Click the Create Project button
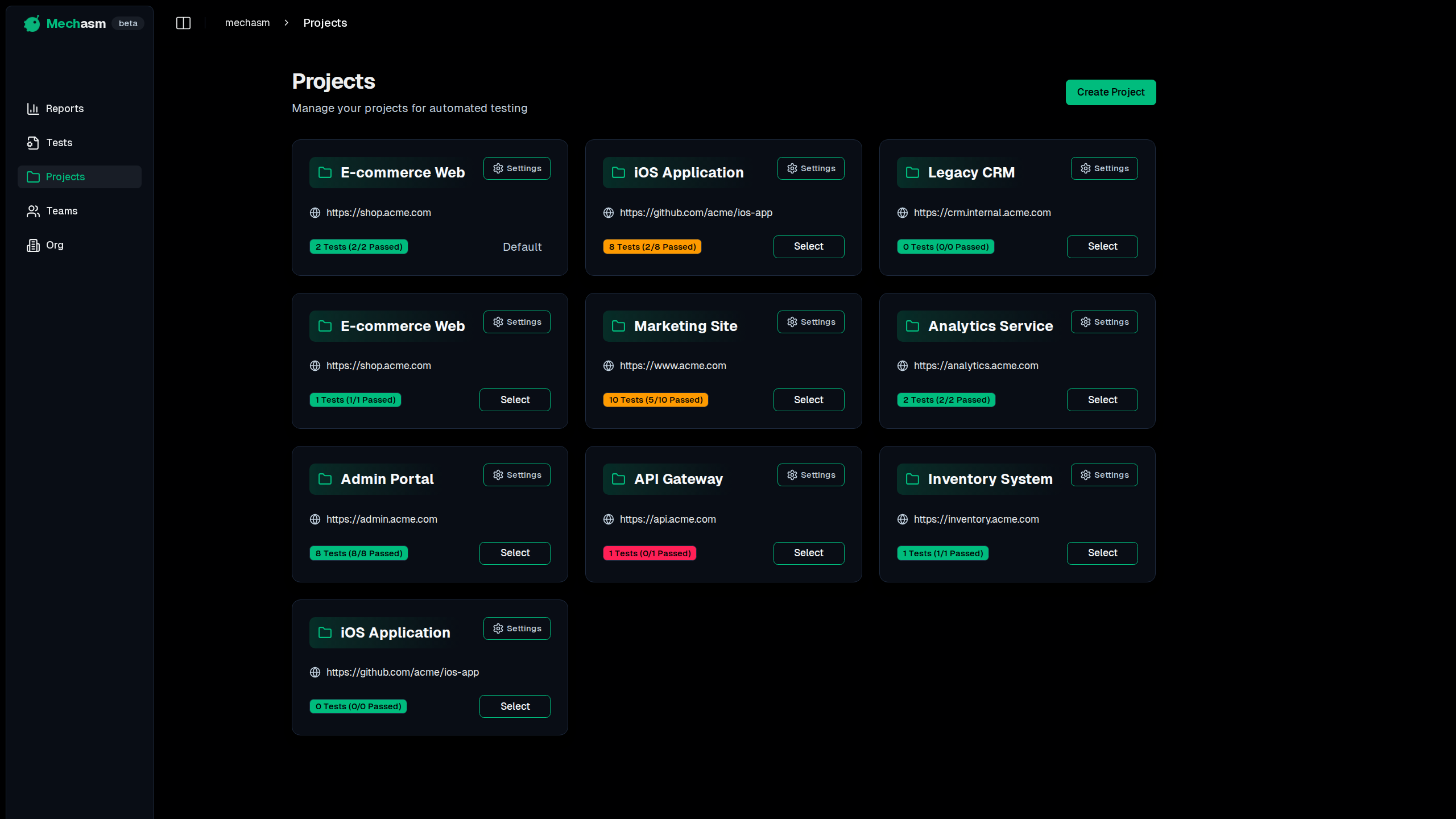Viewport: 1456px width, 819px height. 1110,92
